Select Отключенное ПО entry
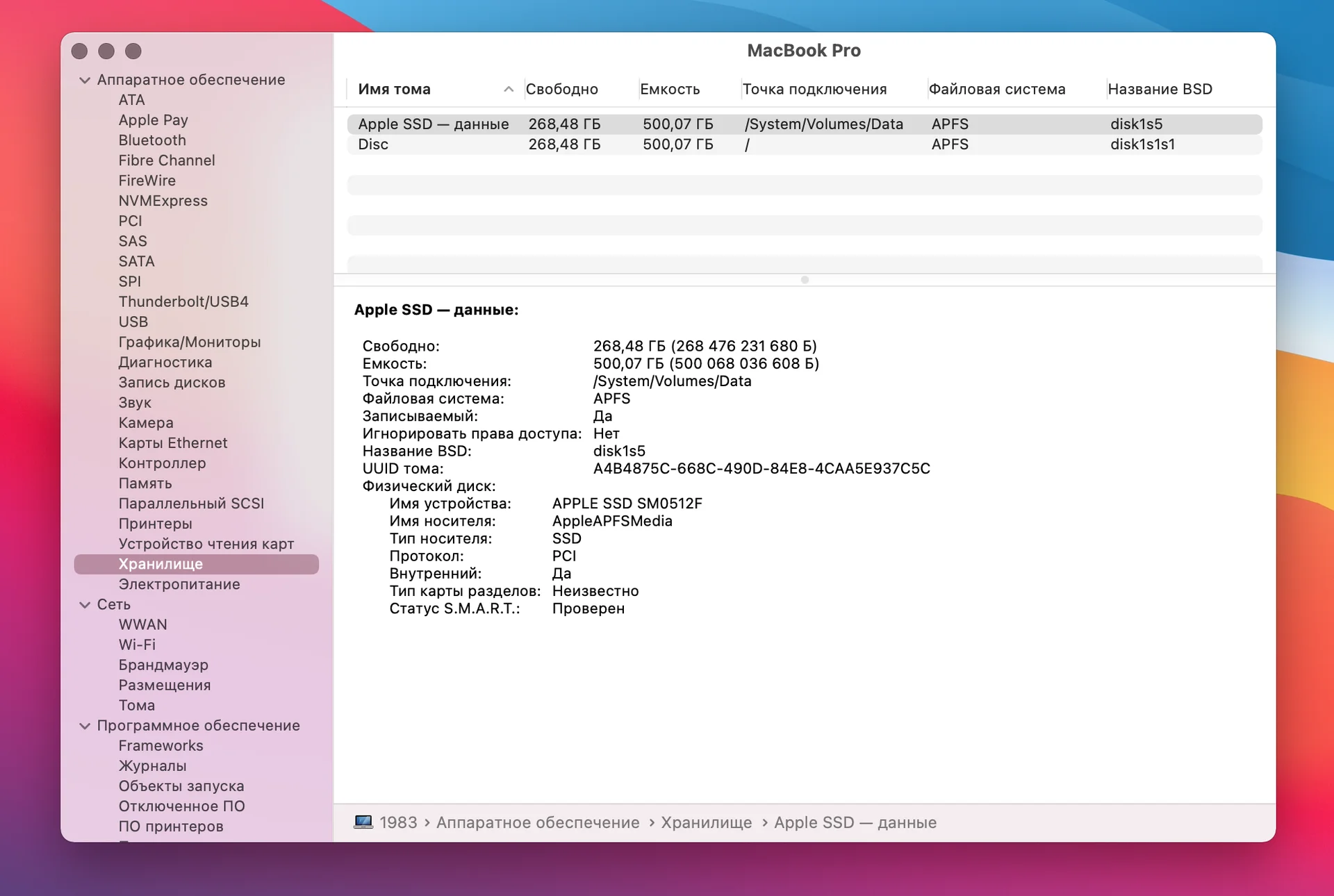 click(181, 806)
